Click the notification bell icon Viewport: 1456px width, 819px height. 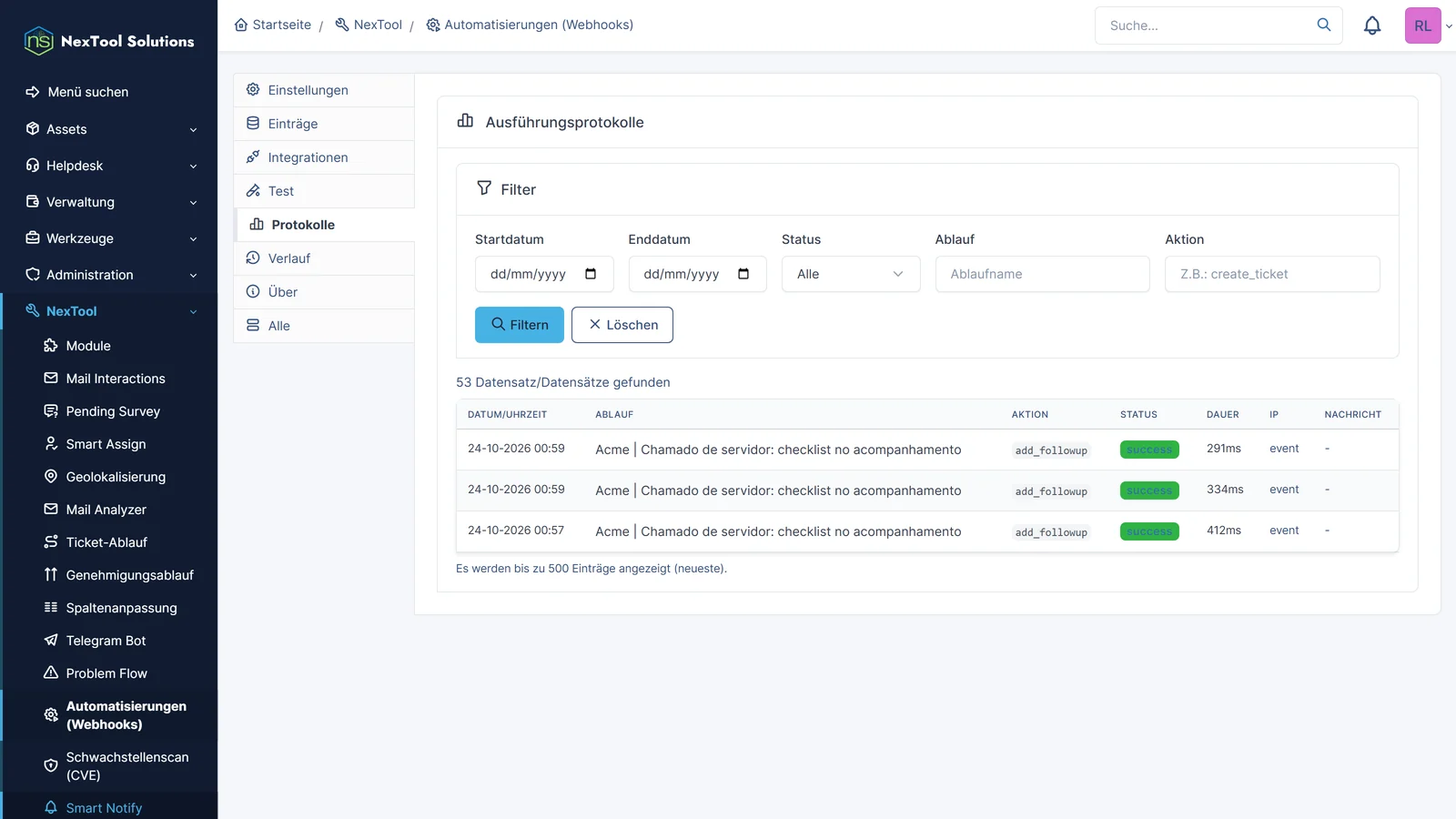[x=1372, y=25]
